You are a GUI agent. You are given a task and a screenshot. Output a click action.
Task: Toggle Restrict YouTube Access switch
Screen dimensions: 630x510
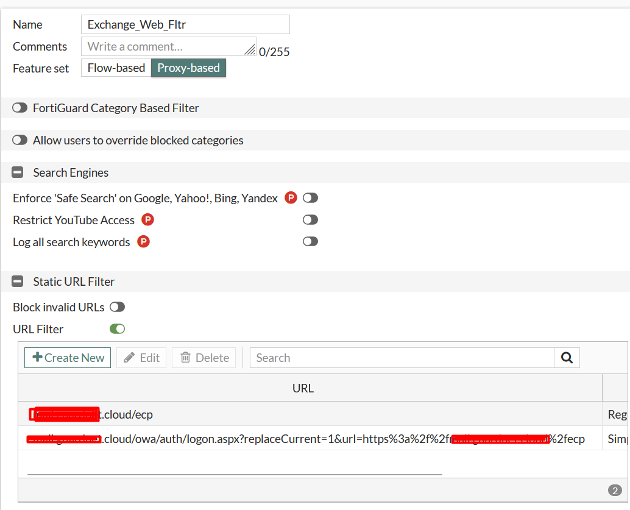[310, 220]
